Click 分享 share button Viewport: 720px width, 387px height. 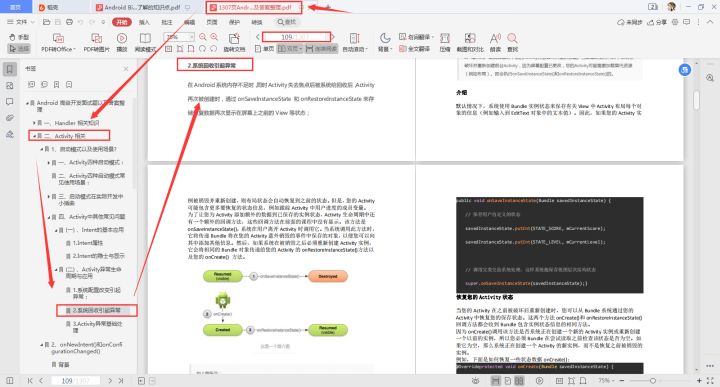657,22
